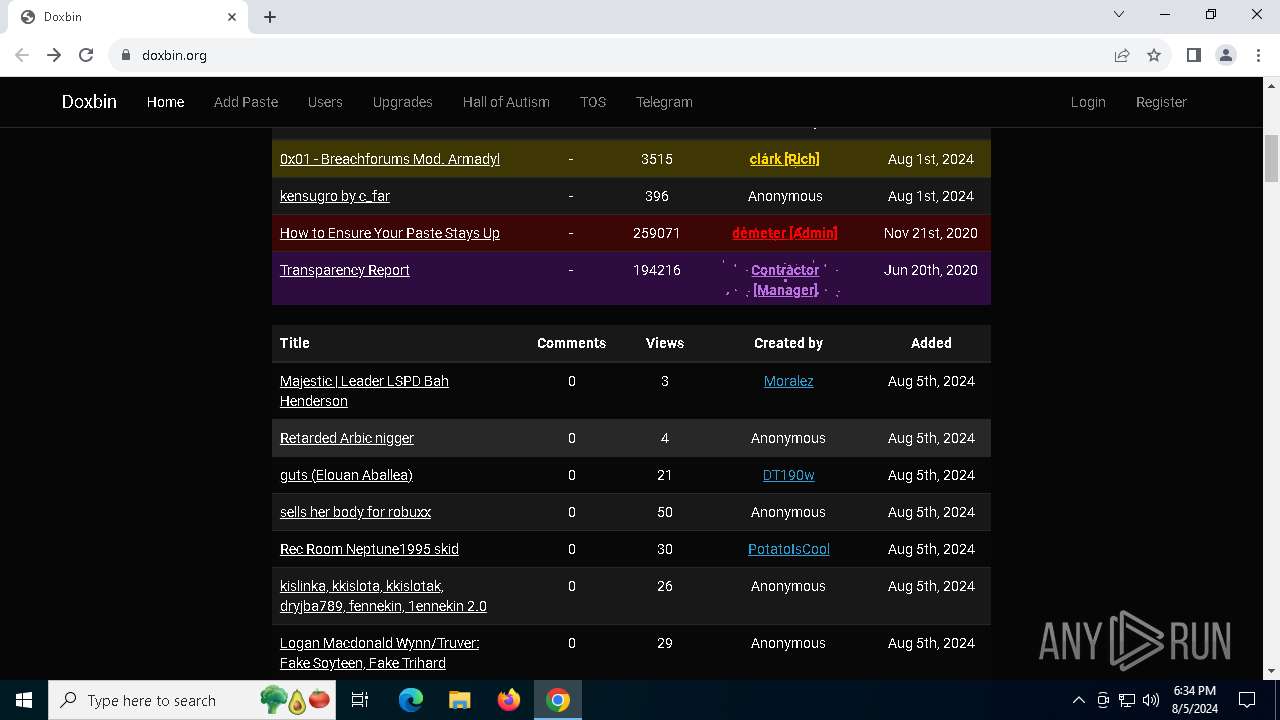Open the network tray icon
This screenshot has width=1280, height=720.
tap(1127, 700)
